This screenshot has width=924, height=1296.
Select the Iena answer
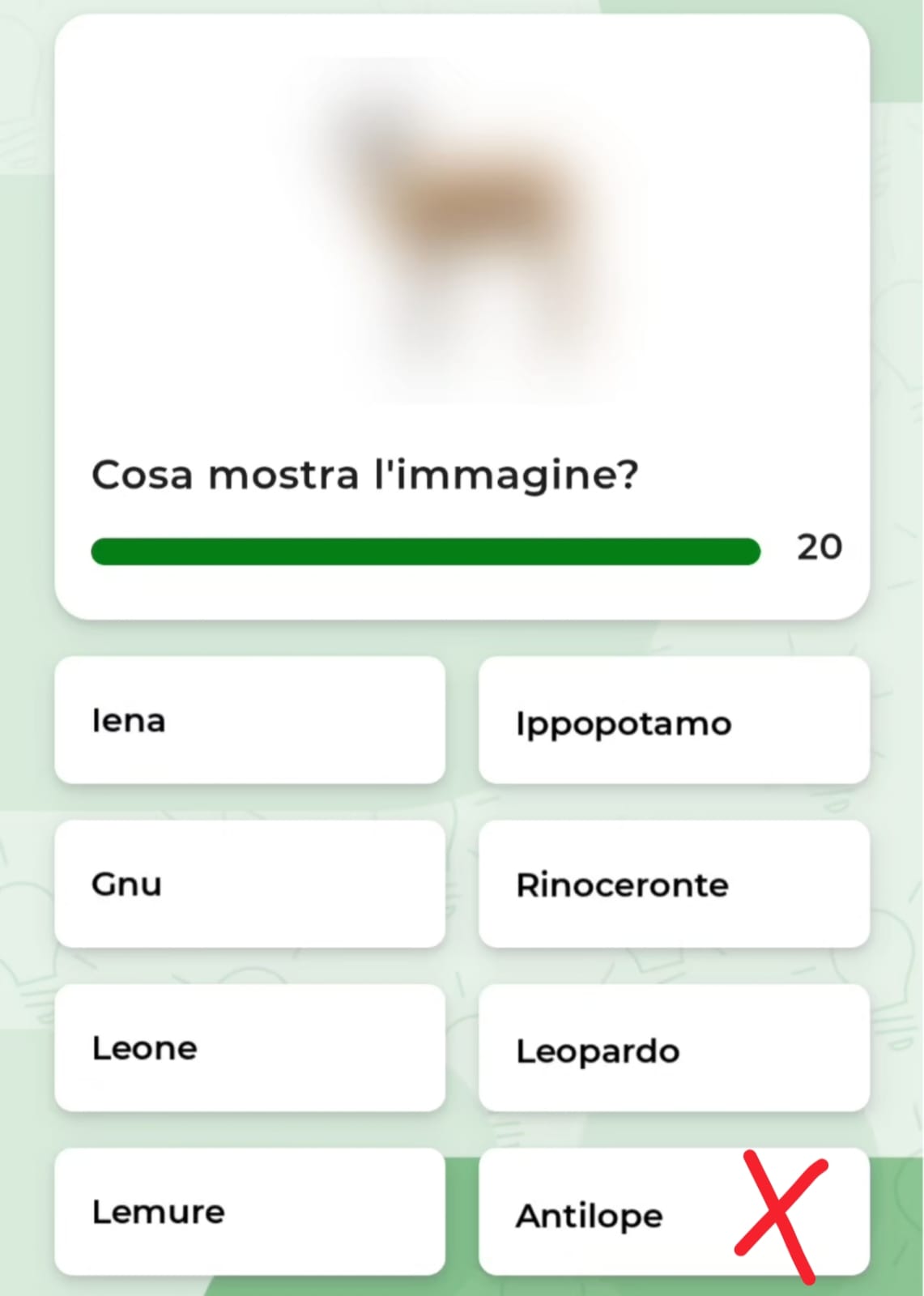point(249,720)
